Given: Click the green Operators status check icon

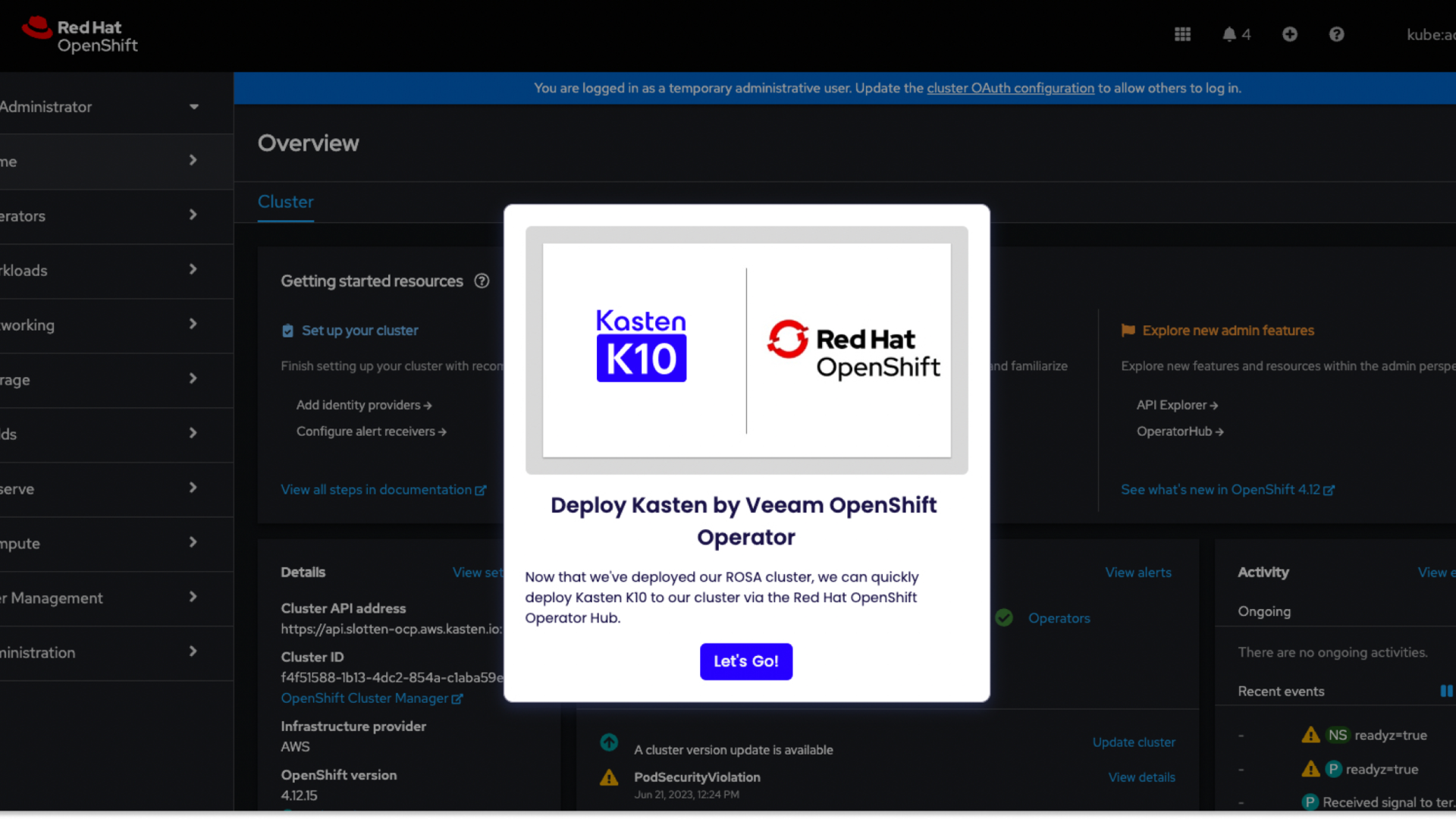Looking at the screenshot, I should (x=1004, y=618).
